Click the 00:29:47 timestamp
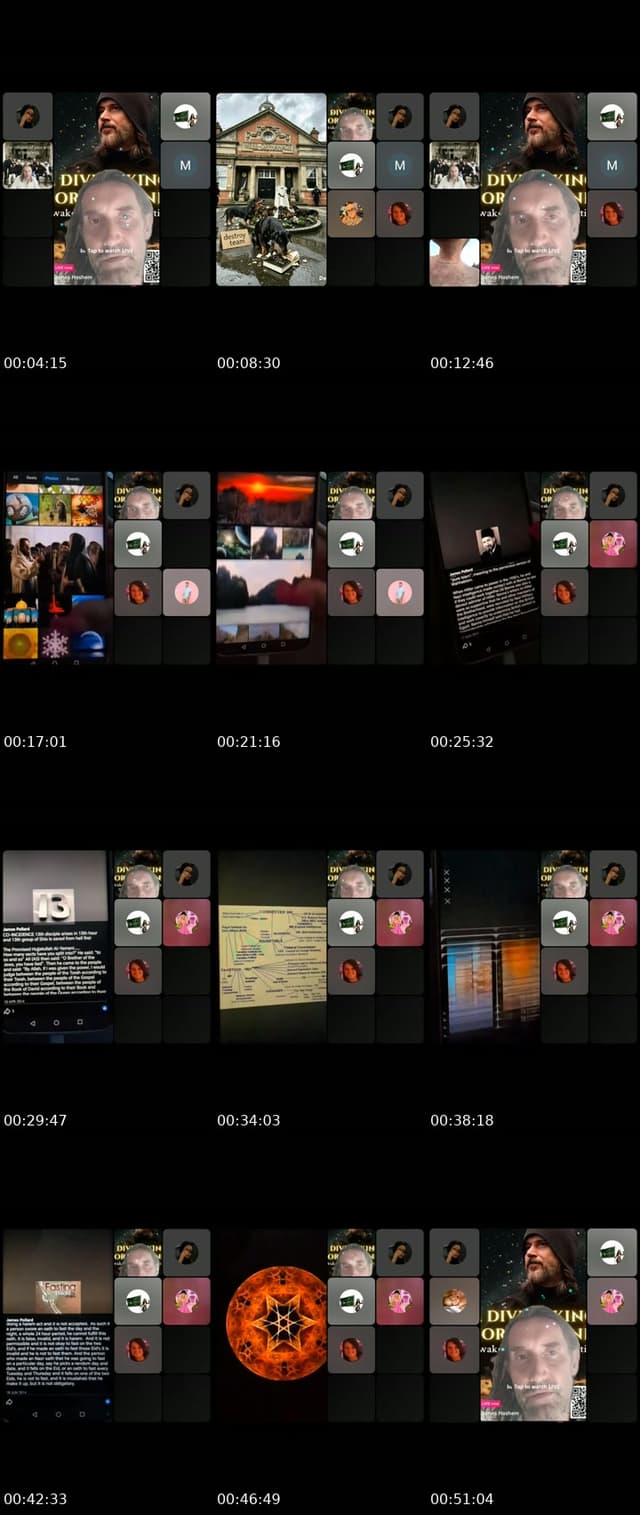 click(35, 1120)
